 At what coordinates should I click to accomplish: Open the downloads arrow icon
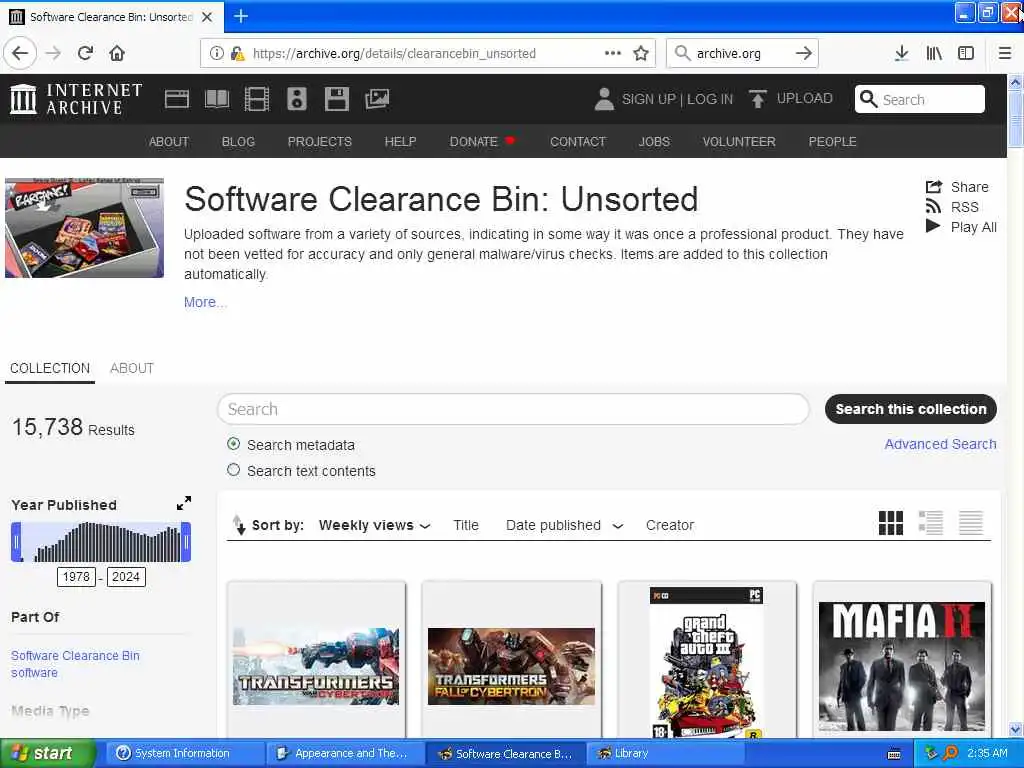(x=901, y=53)
